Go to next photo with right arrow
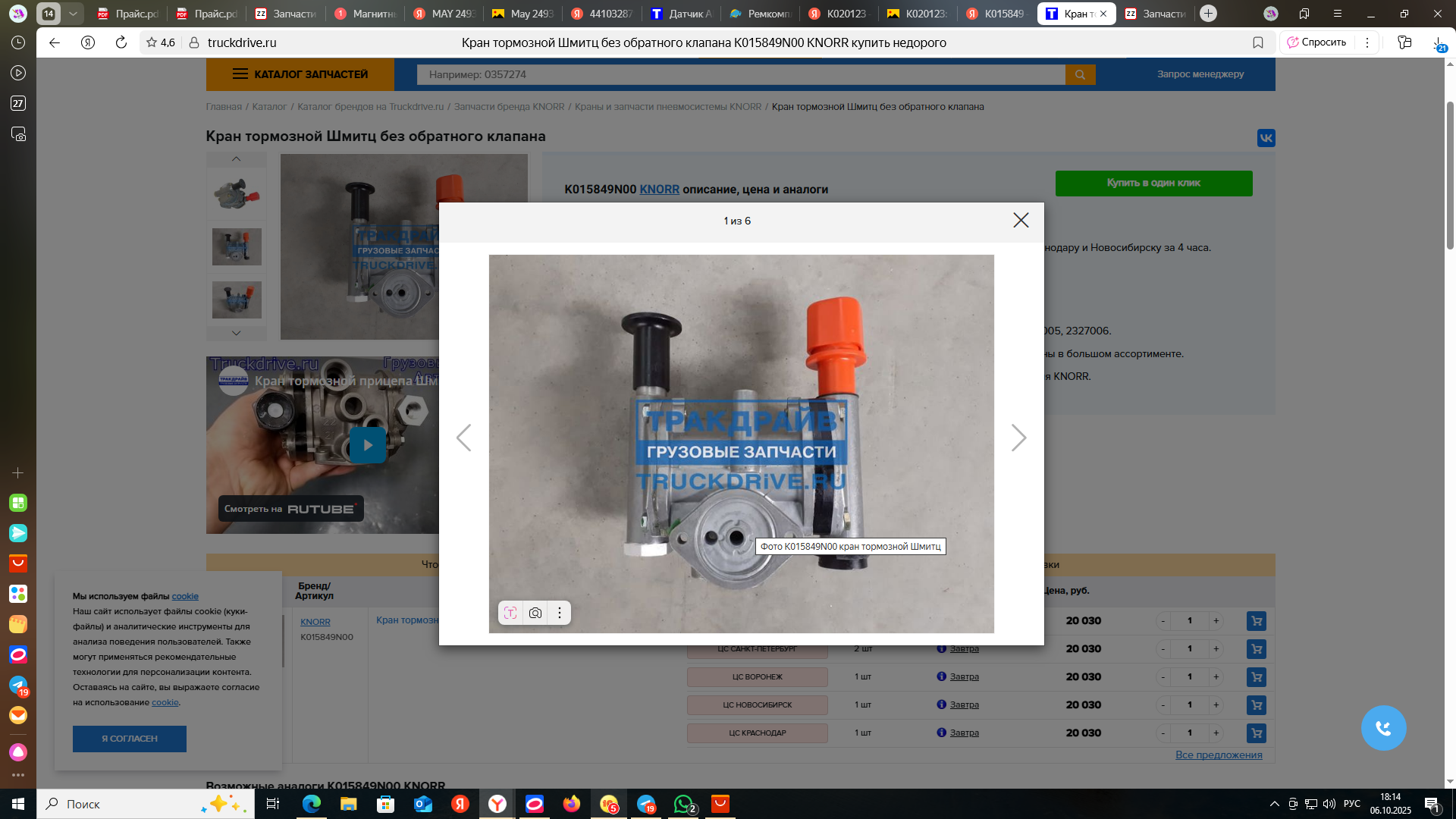Screen dimensions: 1456x819 [x=1018, y=438]
